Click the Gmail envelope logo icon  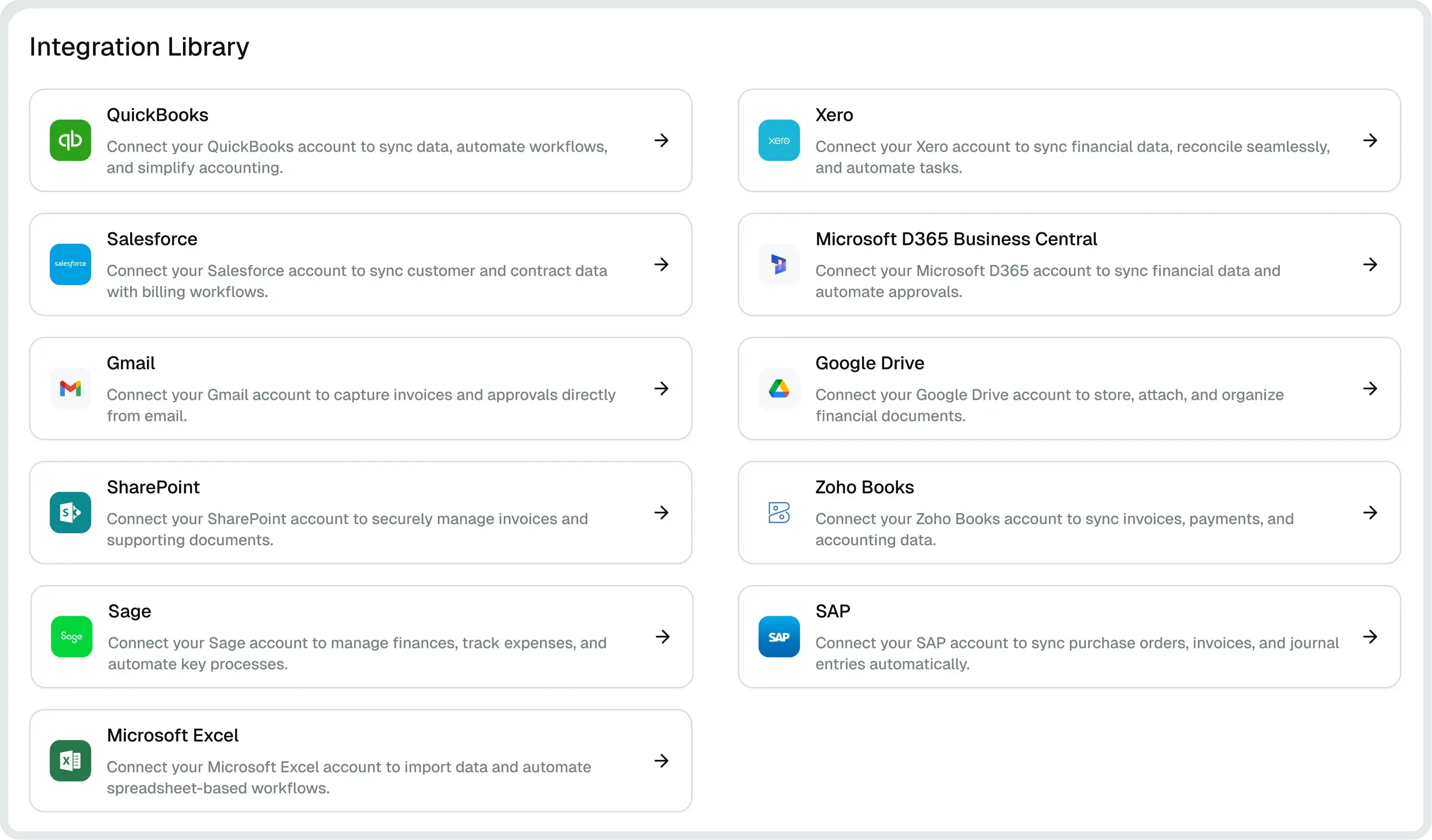[x=71, y=388]
